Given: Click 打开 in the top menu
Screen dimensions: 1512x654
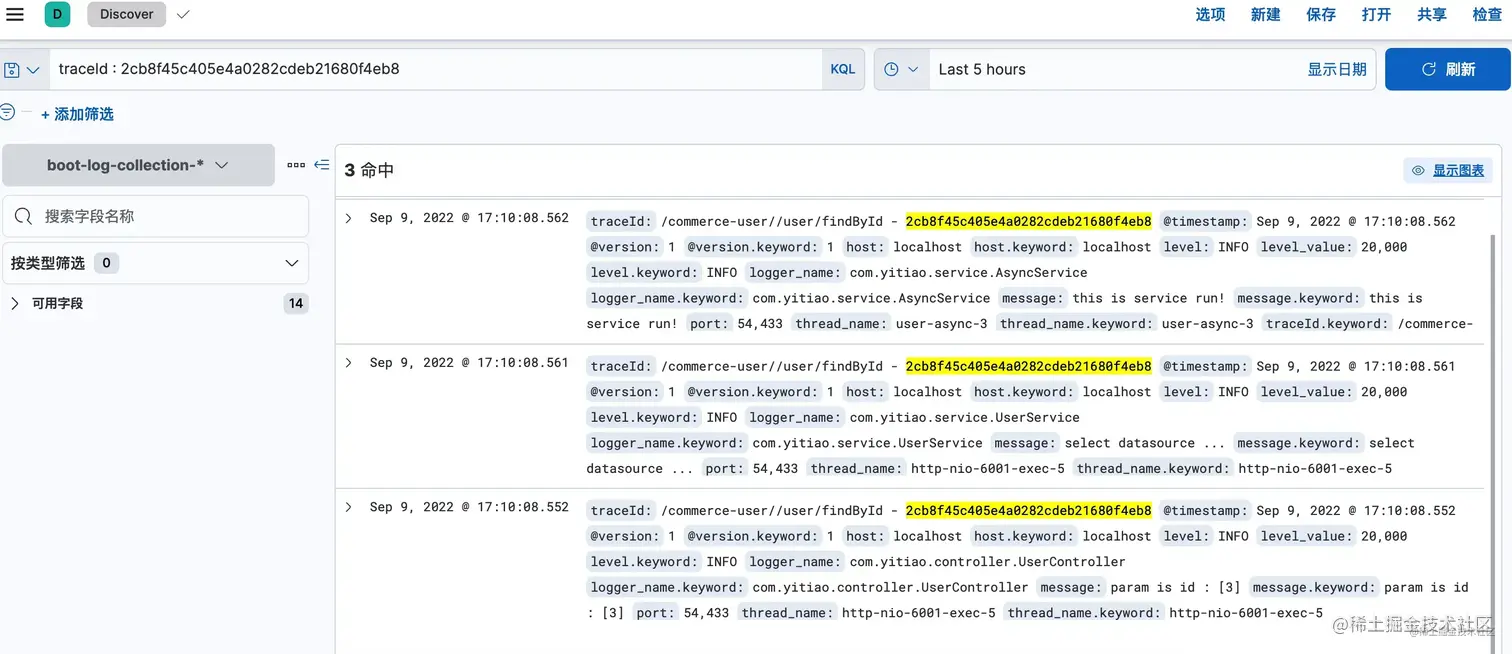Looking at the screenshot, I should (1376, 14).
